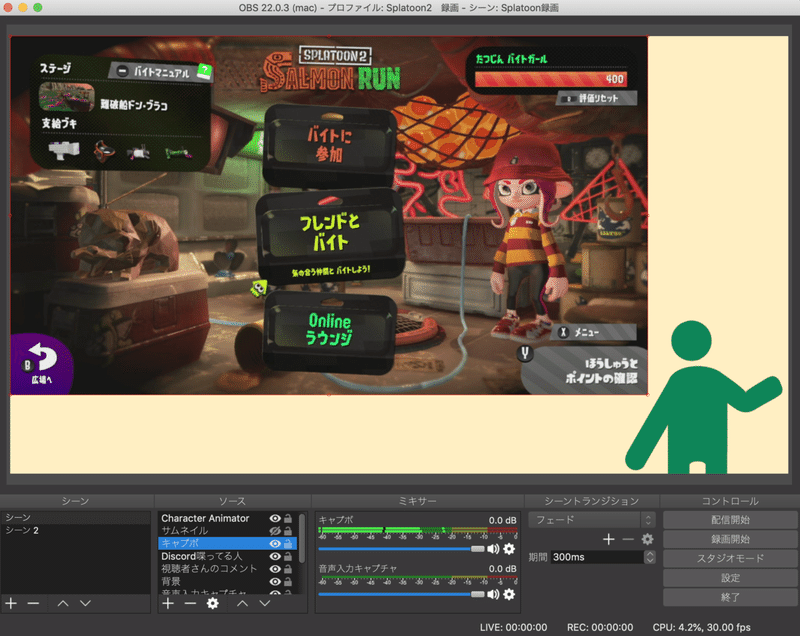Mute the キャプボ mixer speaker icon
The height and width of the screenshot is (636, 800).
pyautogui.click(x=493, y=549)
